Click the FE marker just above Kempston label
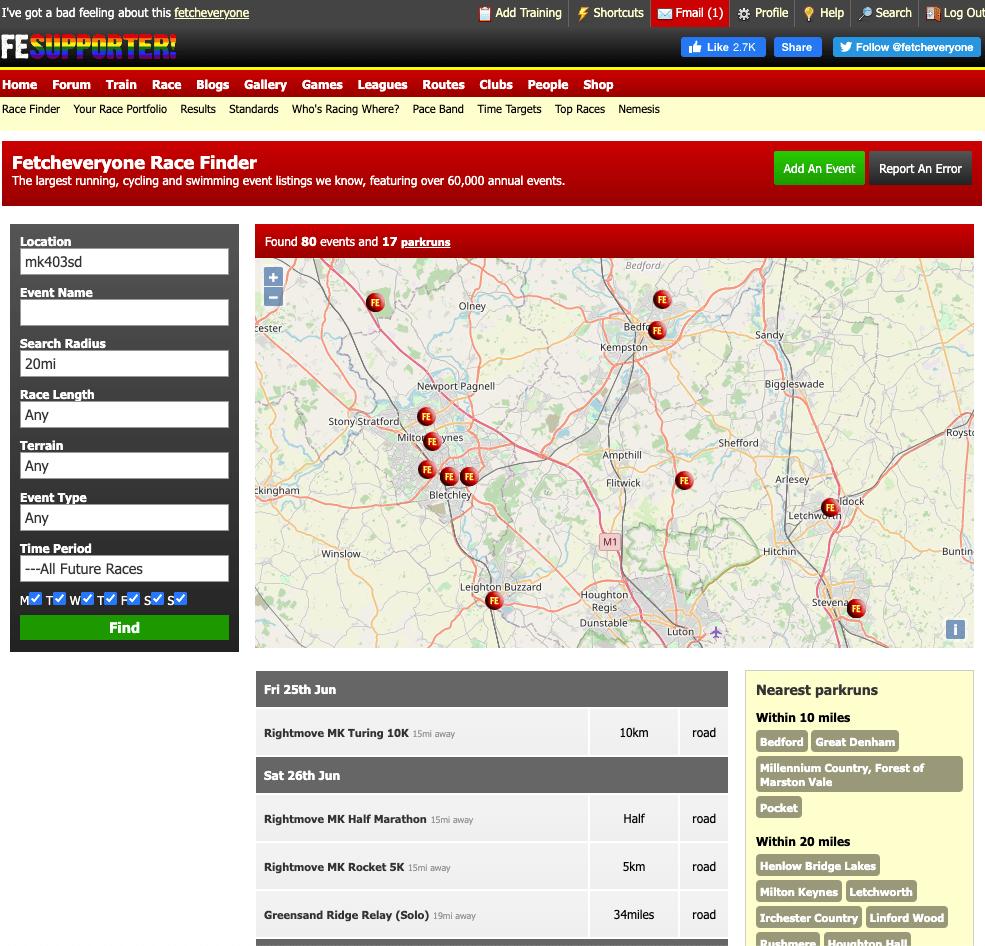This screenshot has height=946, width=985. point(657,330)
